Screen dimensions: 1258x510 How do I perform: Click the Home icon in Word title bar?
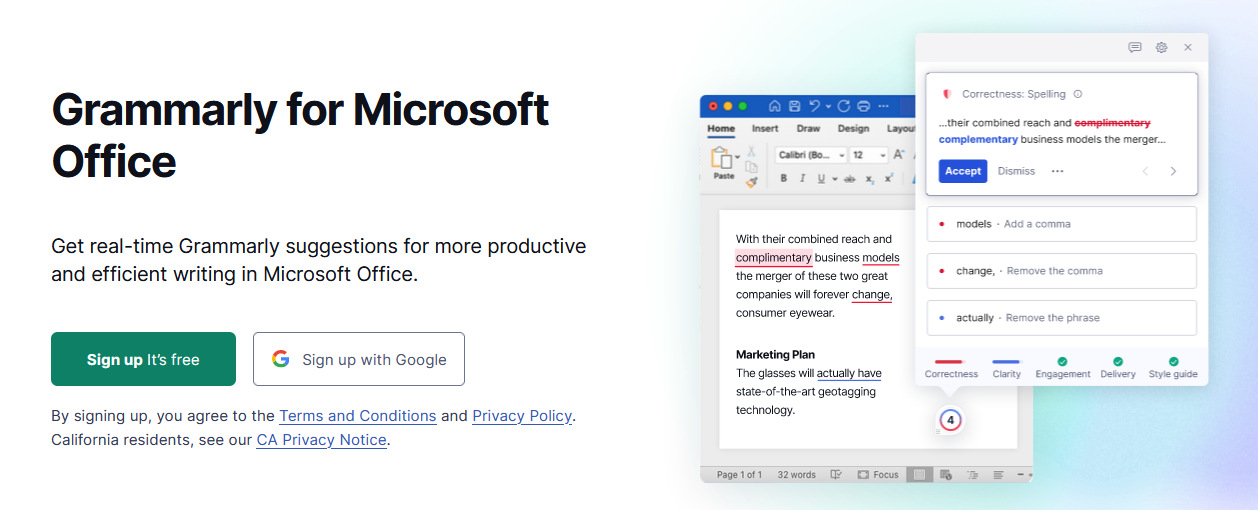[775, 106]
